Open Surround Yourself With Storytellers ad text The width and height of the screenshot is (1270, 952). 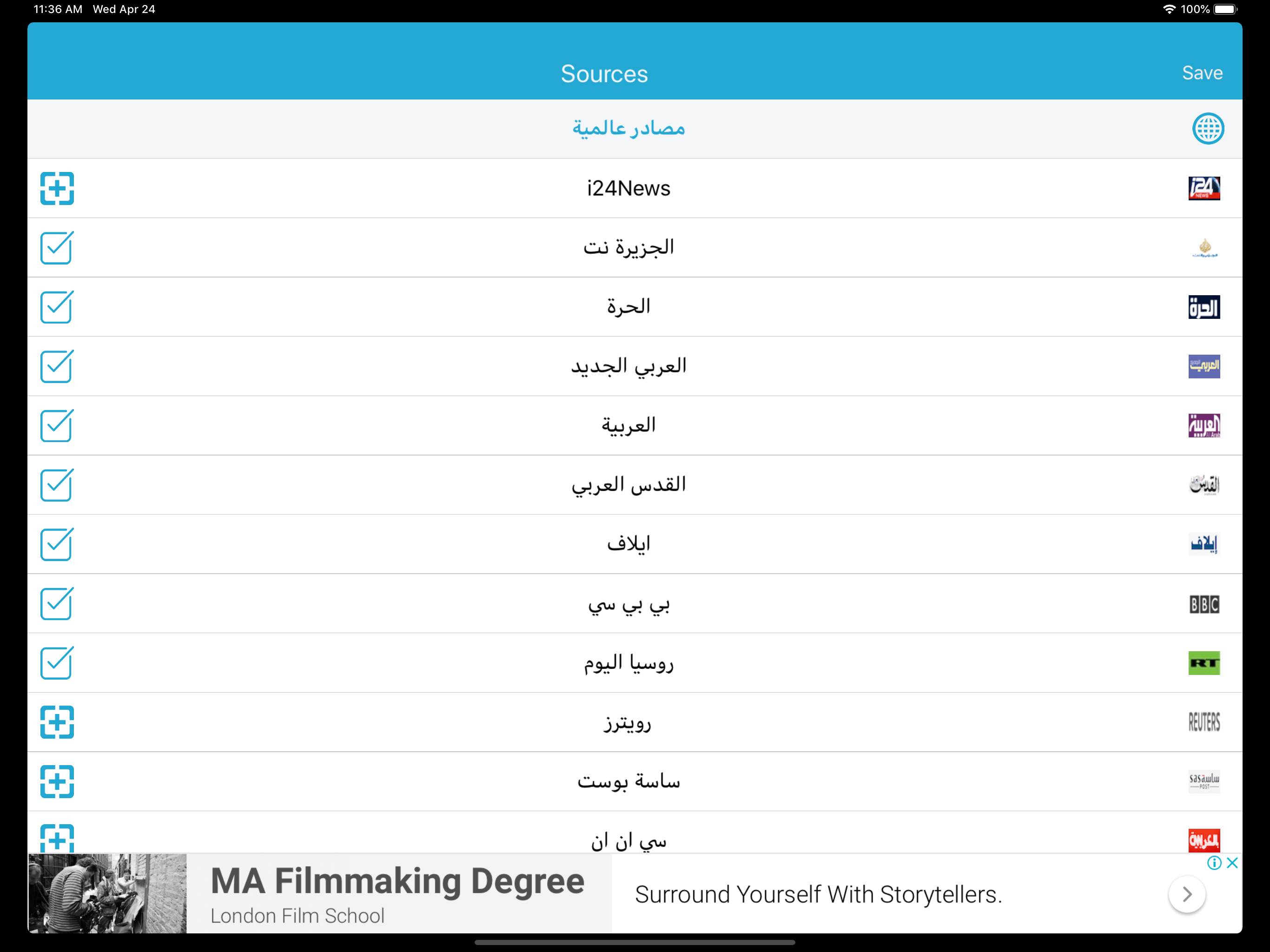coord(818,894)
